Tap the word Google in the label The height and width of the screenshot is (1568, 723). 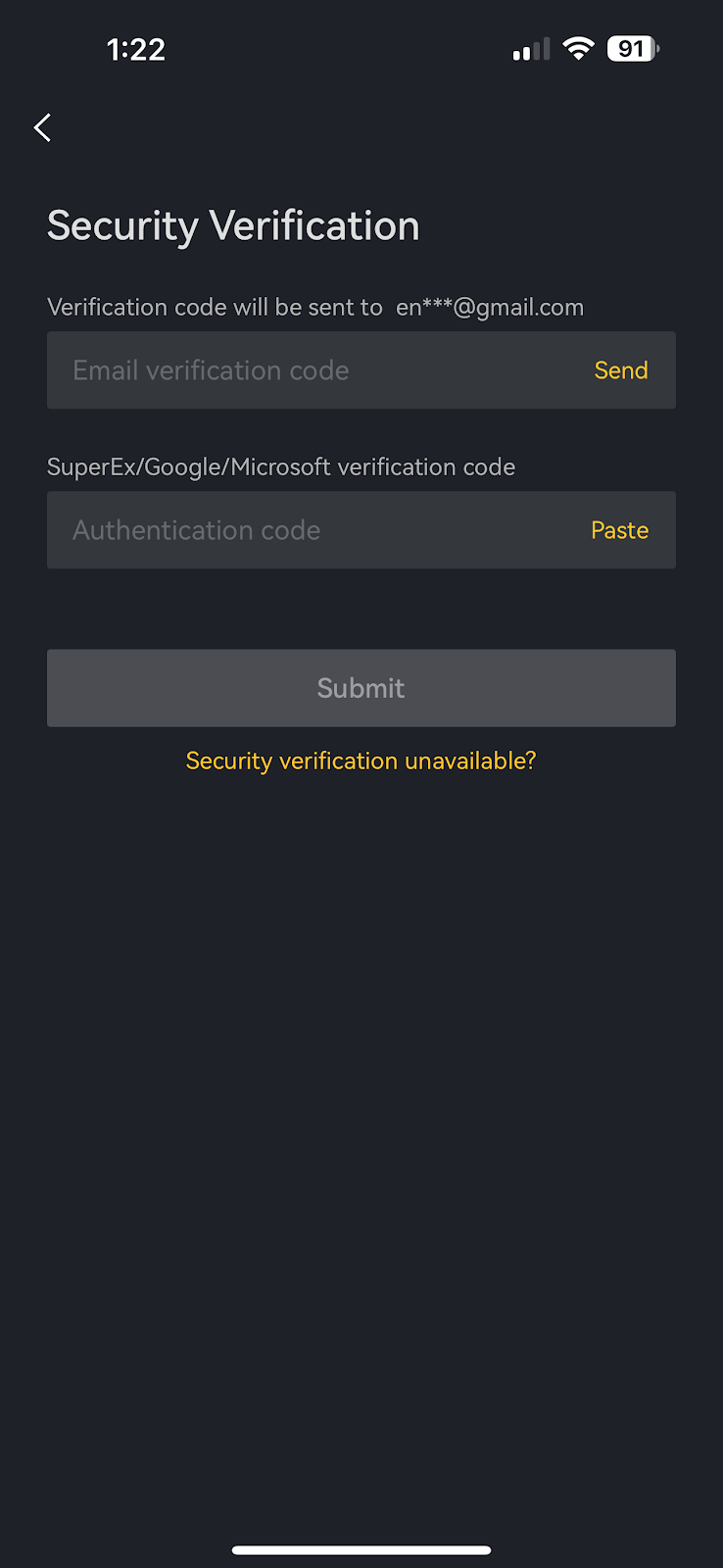[184, 467]
